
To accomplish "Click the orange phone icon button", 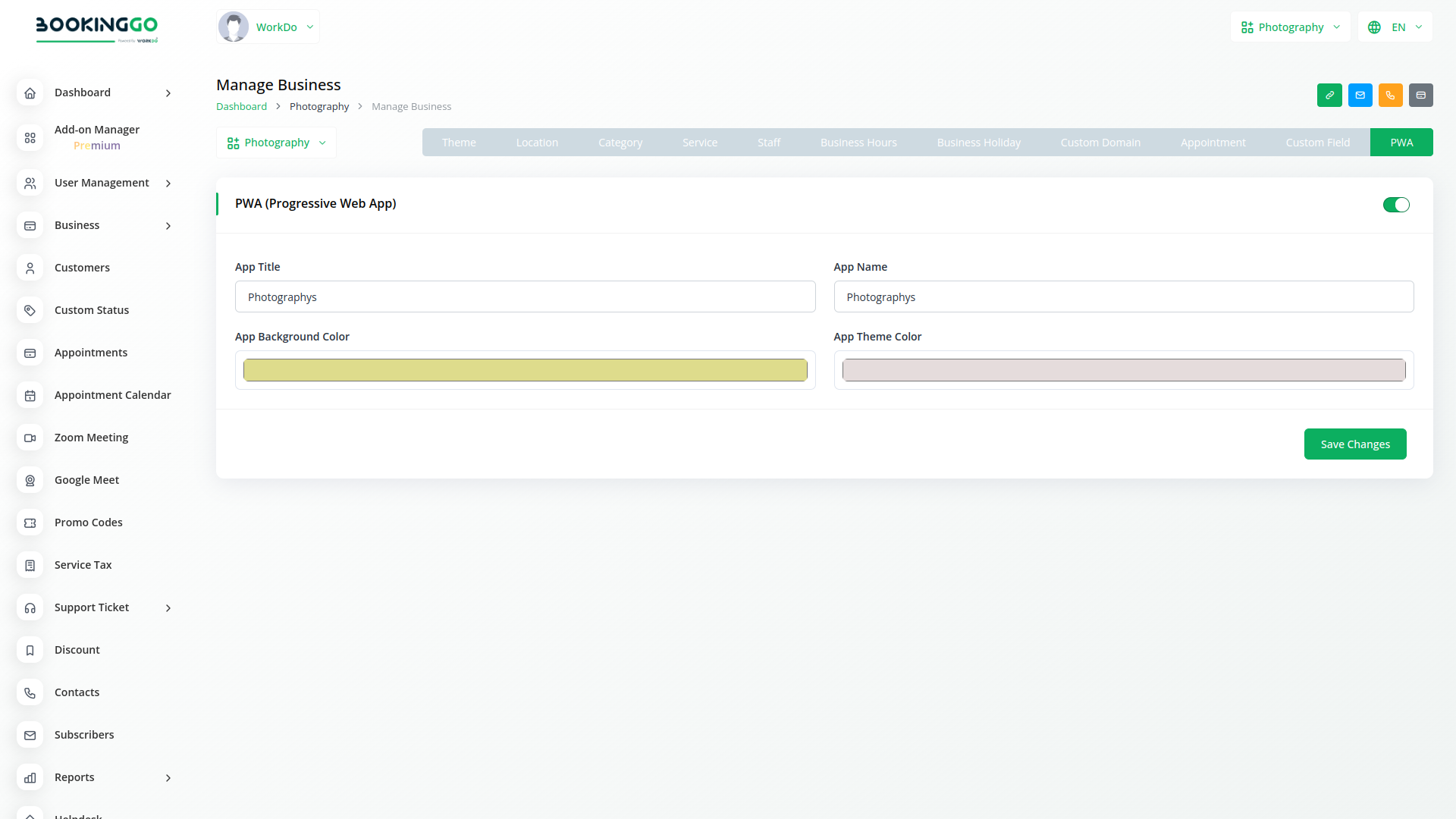I will pyautogui.click(x=1390, y=96).
